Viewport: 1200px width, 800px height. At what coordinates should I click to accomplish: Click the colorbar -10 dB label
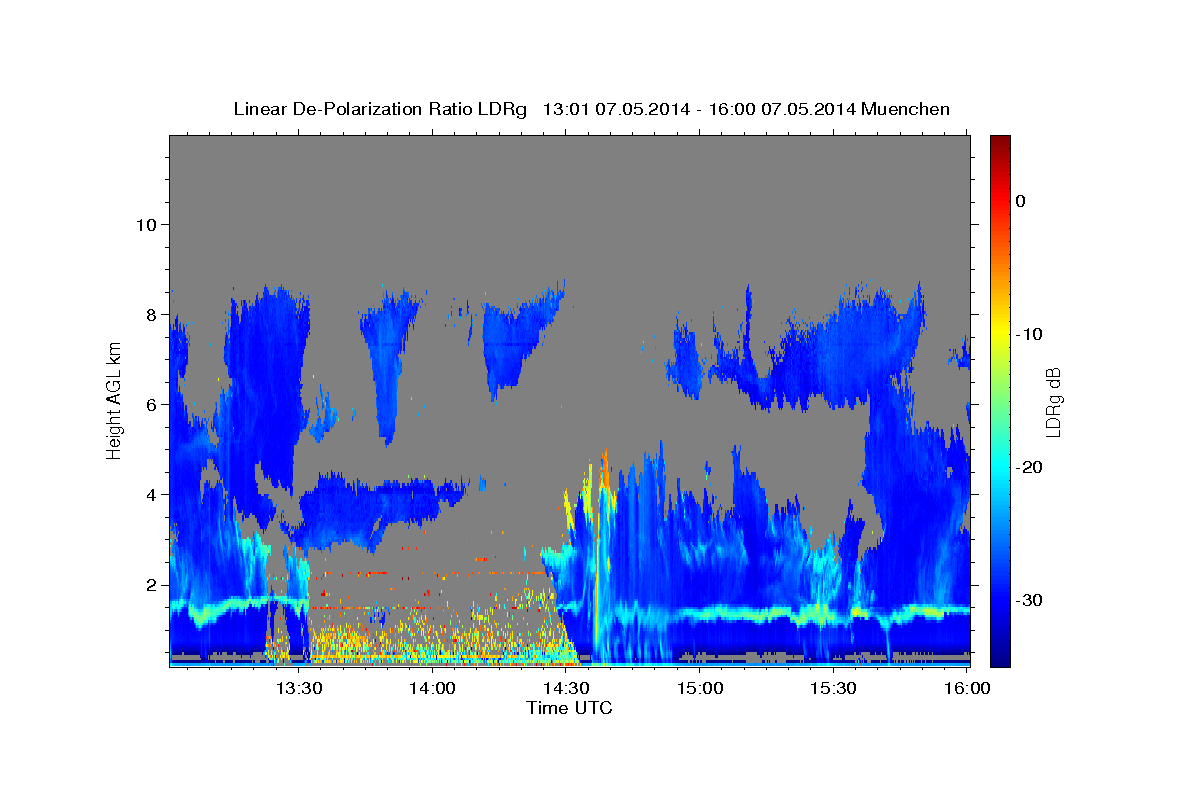(x=1029, y=334)
